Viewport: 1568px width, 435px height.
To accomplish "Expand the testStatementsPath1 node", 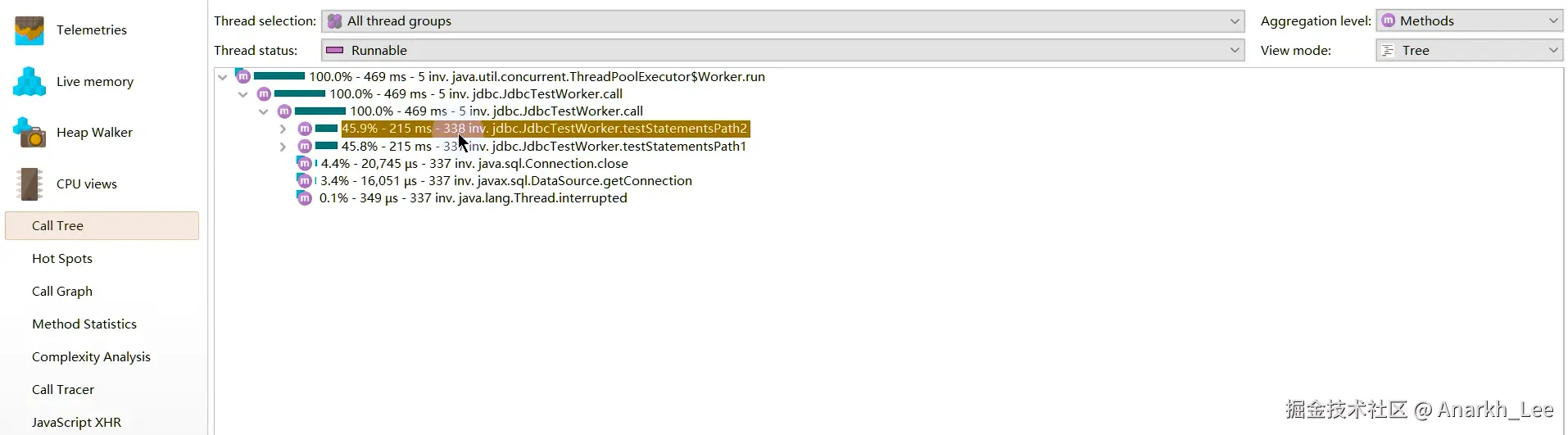I will click(x=283, y=147).
